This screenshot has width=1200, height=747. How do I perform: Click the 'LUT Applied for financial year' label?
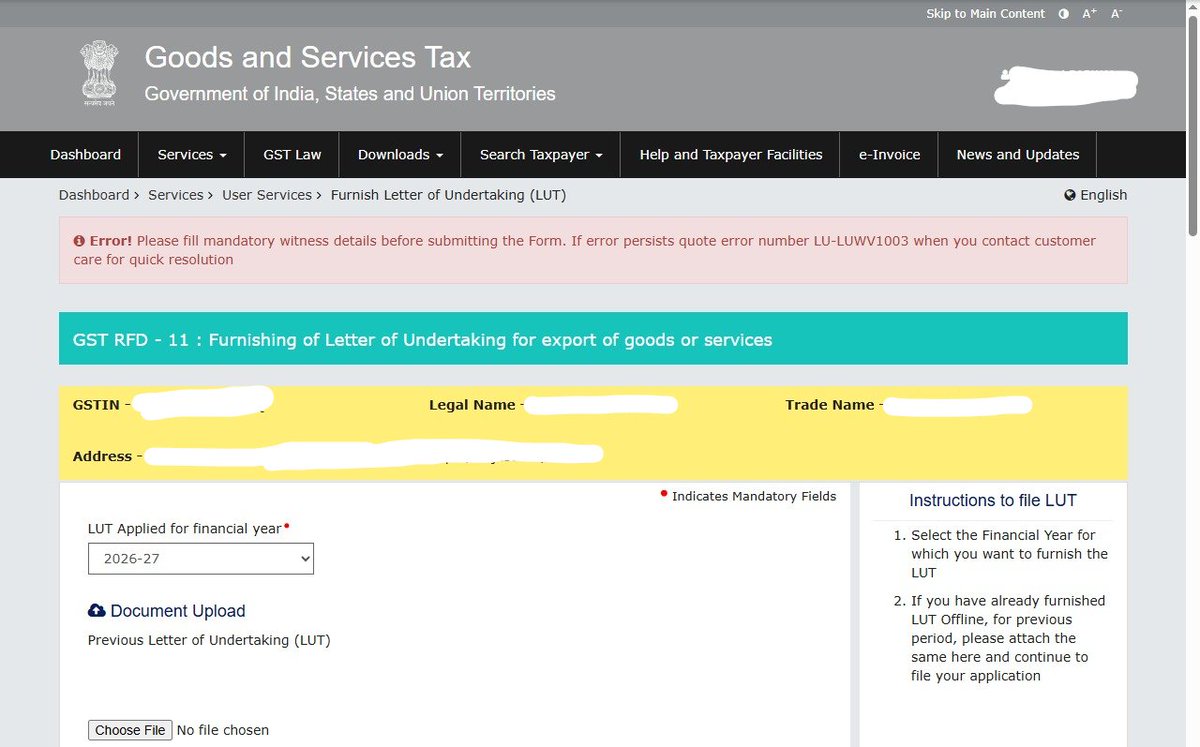(185, 528)
